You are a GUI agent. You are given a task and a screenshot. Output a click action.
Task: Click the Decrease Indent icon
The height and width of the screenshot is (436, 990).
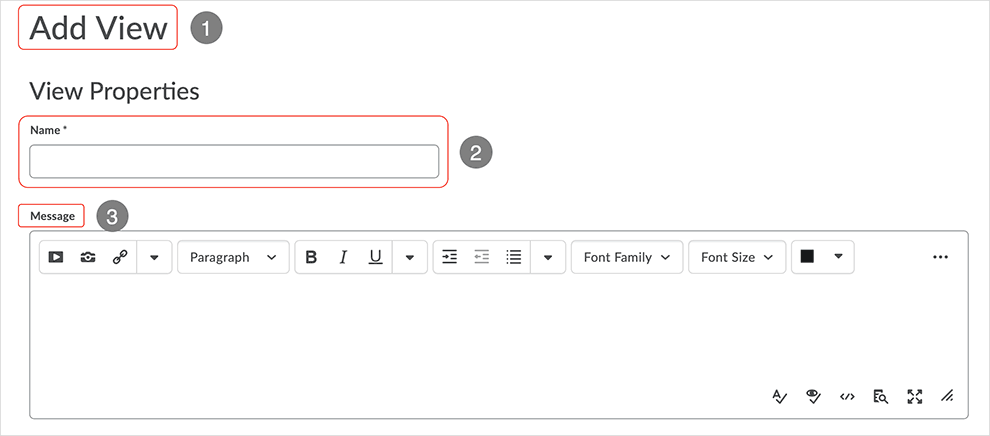(482, 257)
